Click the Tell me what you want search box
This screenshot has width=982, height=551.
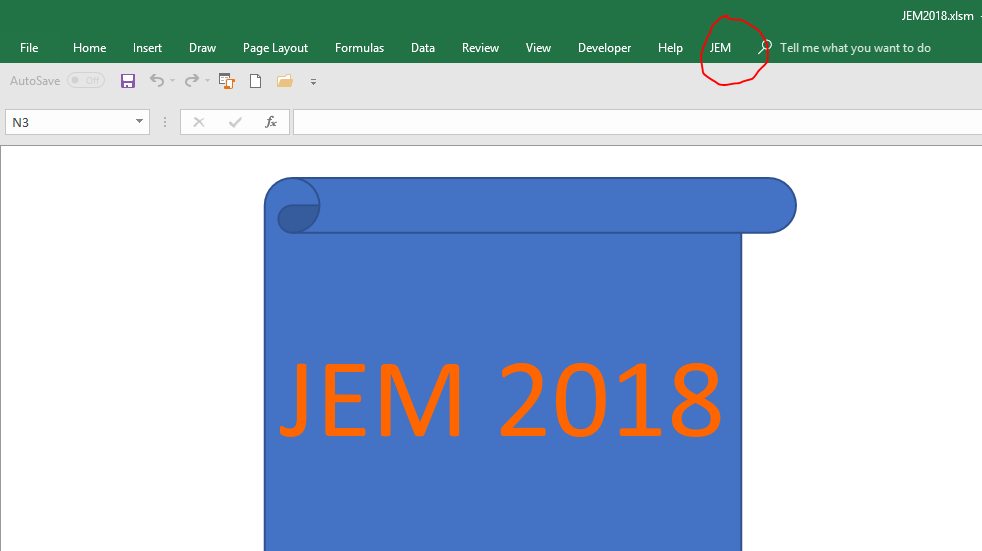pyautogui.click(x=855, y=48)
